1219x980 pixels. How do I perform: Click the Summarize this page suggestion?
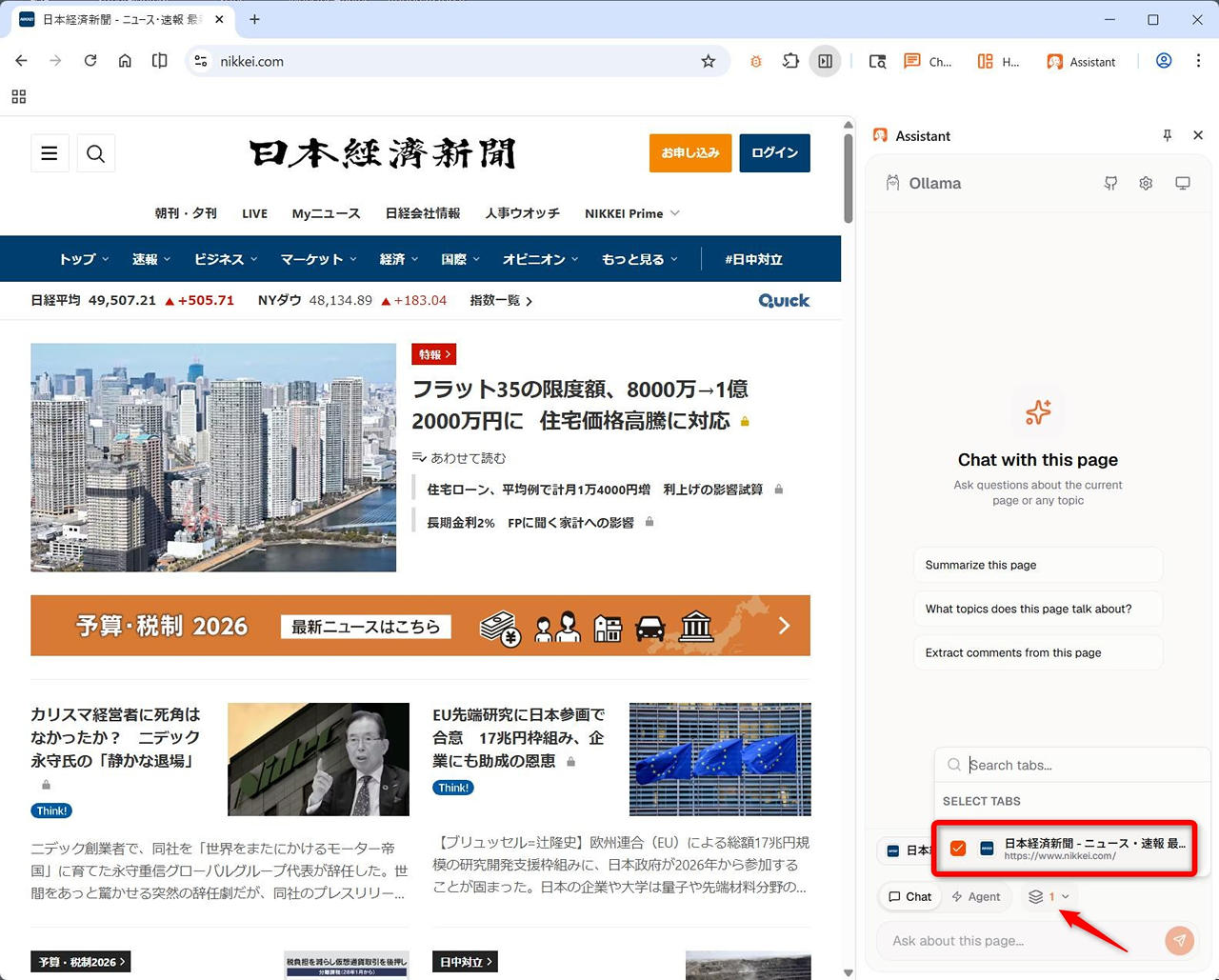(1037, 565)
